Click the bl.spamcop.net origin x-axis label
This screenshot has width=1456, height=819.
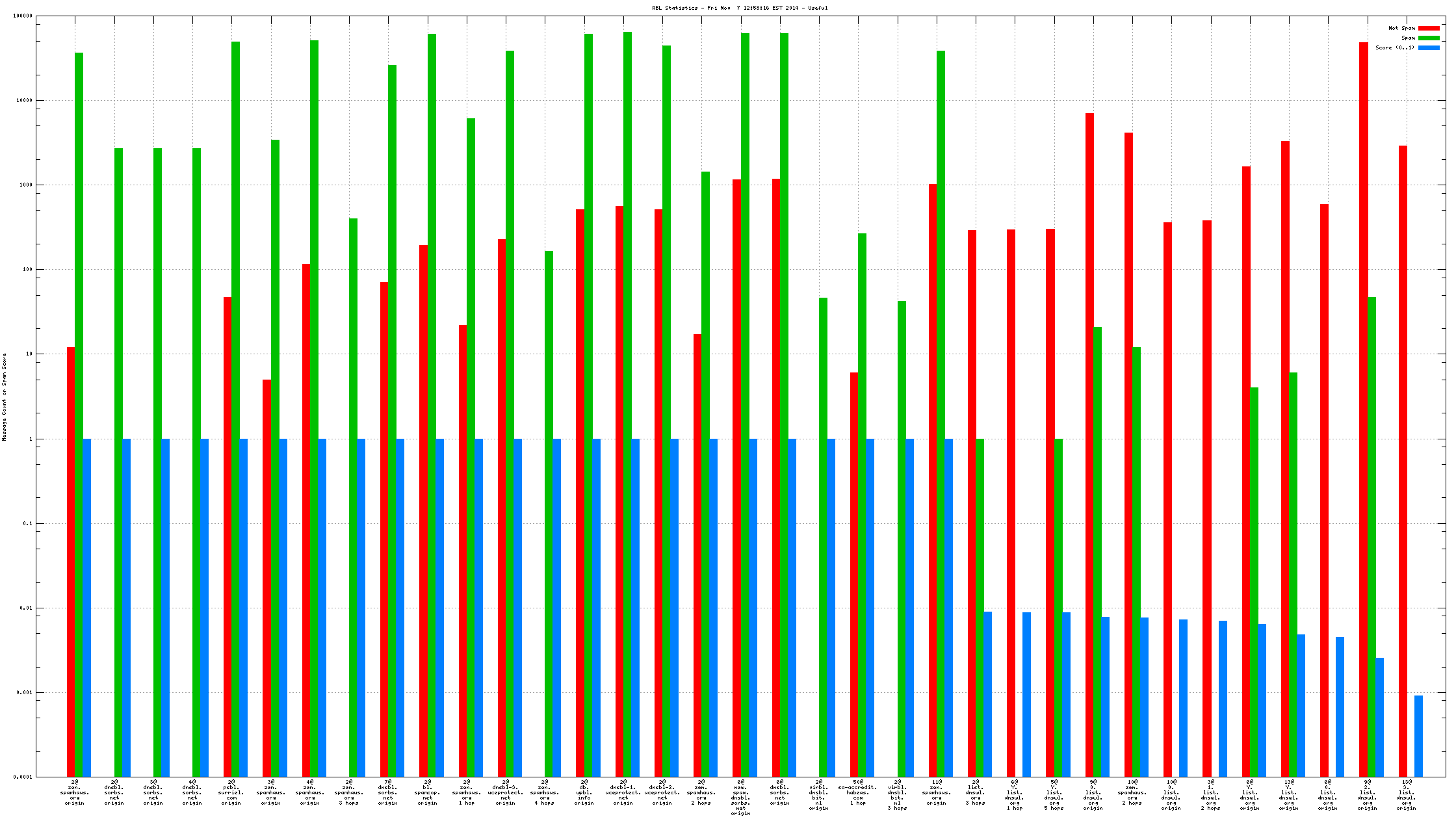[427, 792]
